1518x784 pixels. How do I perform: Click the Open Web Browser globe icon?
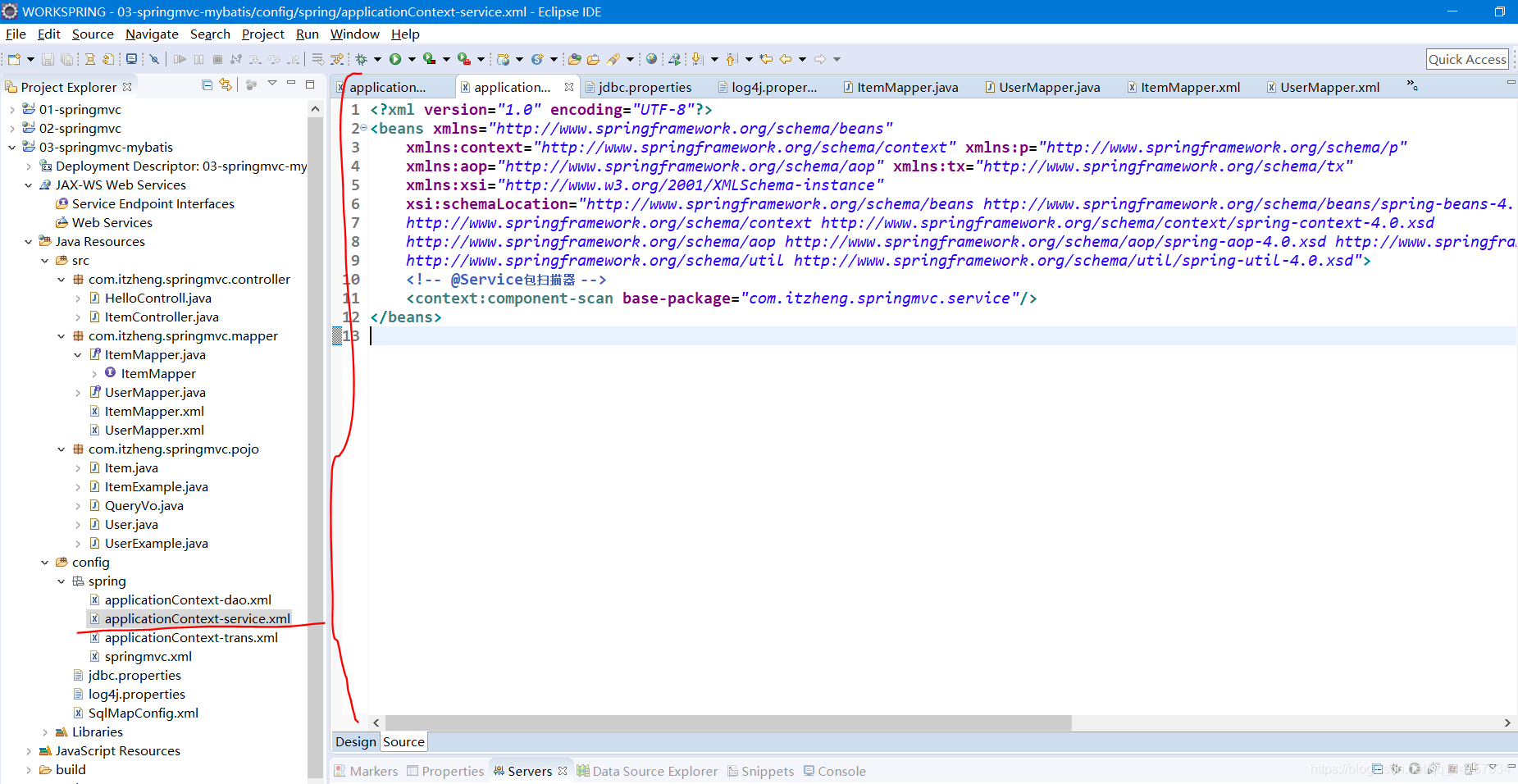click(x=651, y=59)
